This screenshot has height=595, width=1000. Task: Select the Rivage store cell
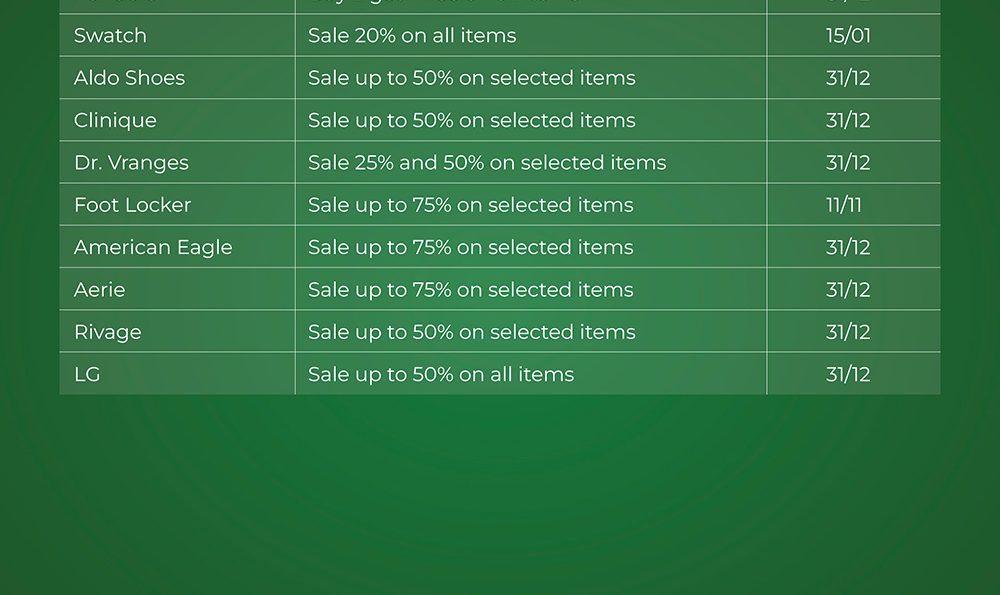point(108,332)
